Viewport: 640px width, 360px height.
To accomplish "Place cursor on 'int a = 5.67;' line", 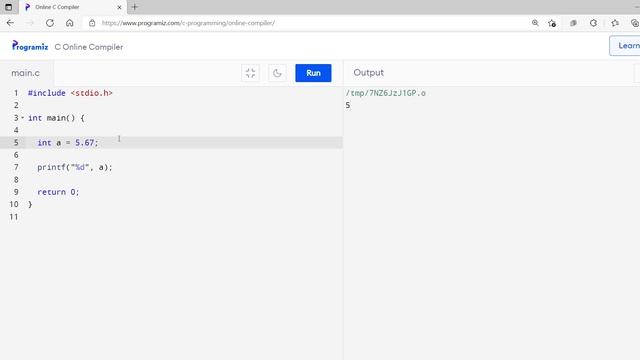I will (x=68, y=142).
